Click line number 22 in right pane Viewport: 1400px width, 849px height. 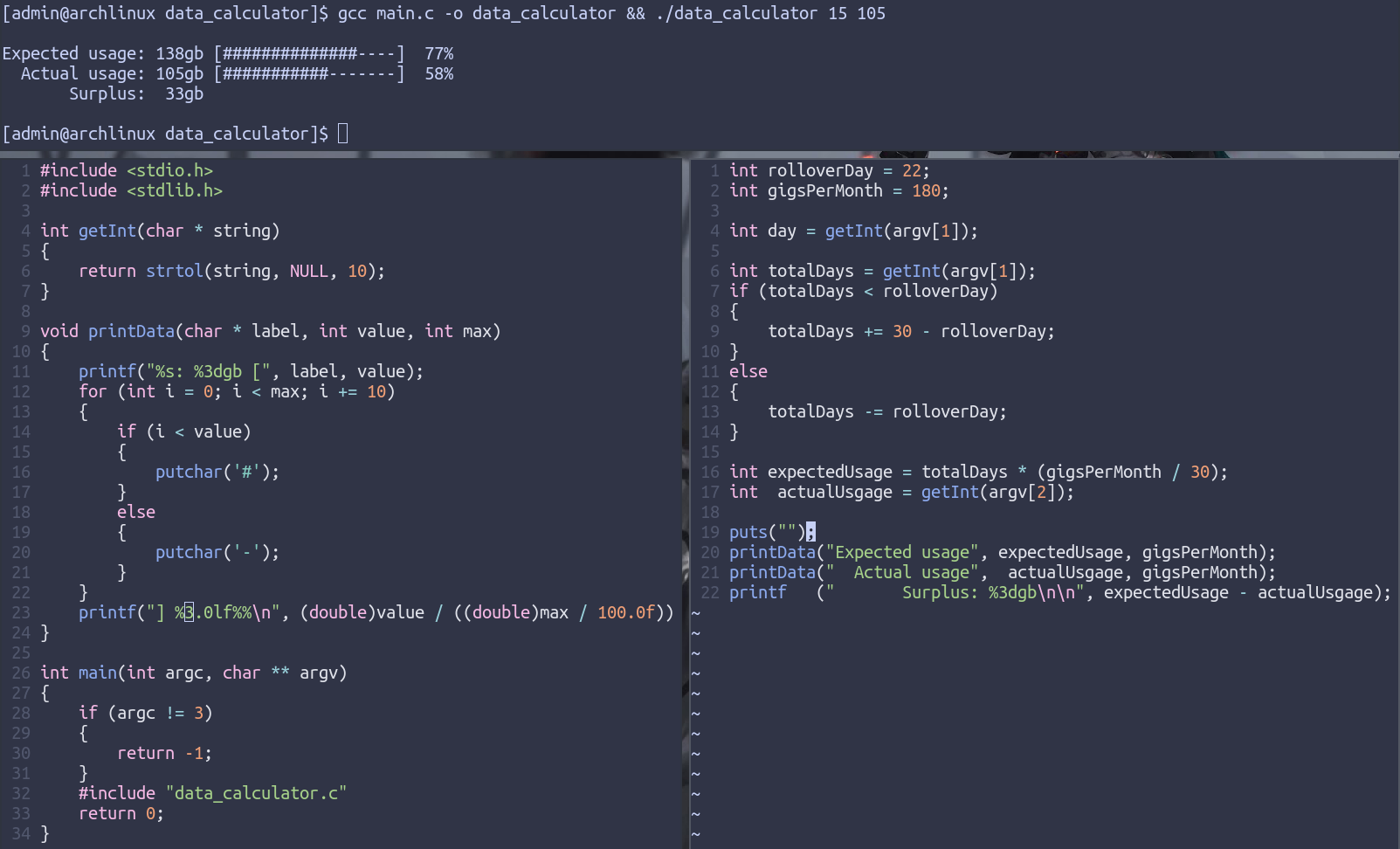[710, 592]
